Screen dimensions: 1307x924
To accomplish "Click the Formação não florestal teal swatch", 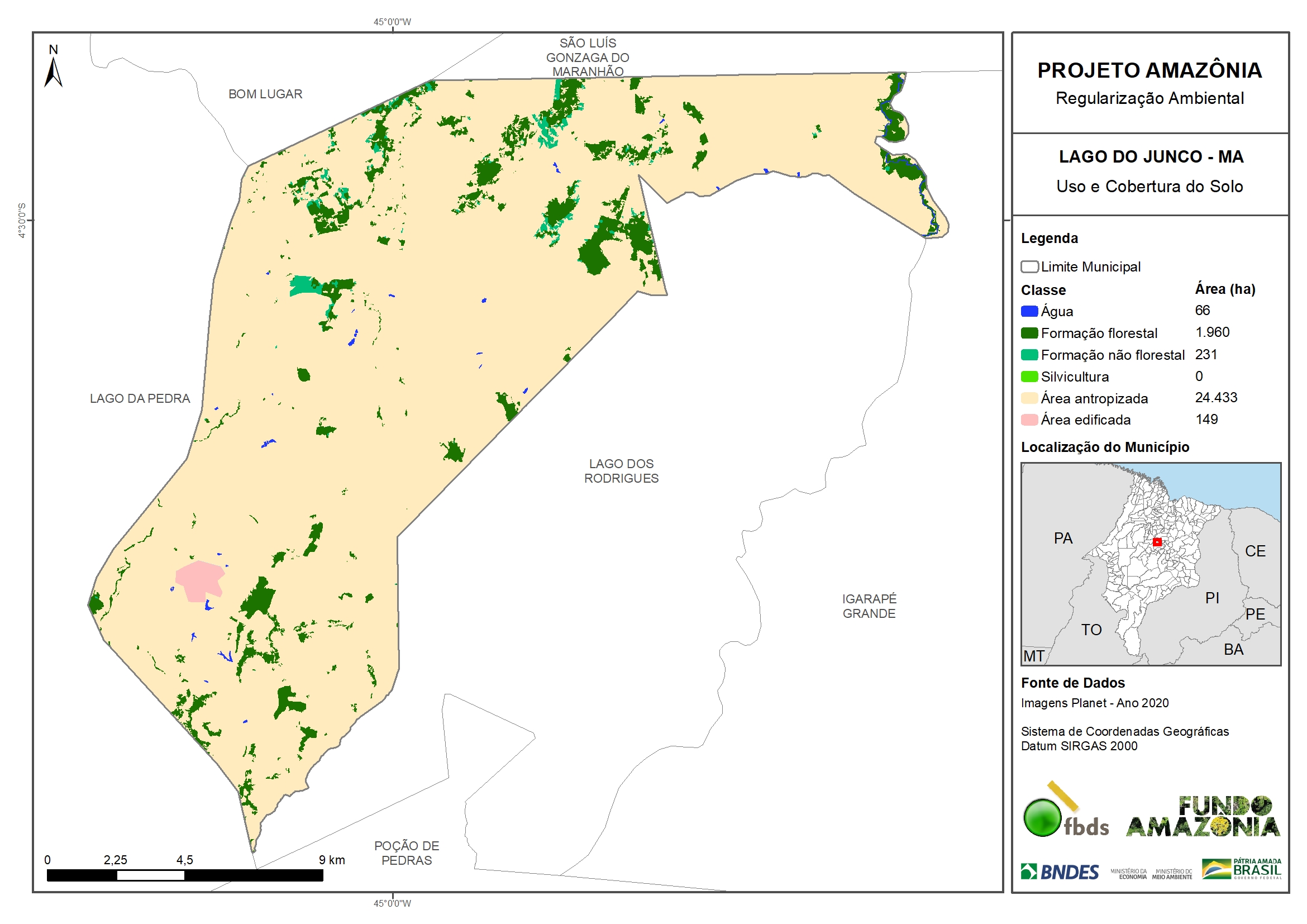I will [x=1029, y=355].
